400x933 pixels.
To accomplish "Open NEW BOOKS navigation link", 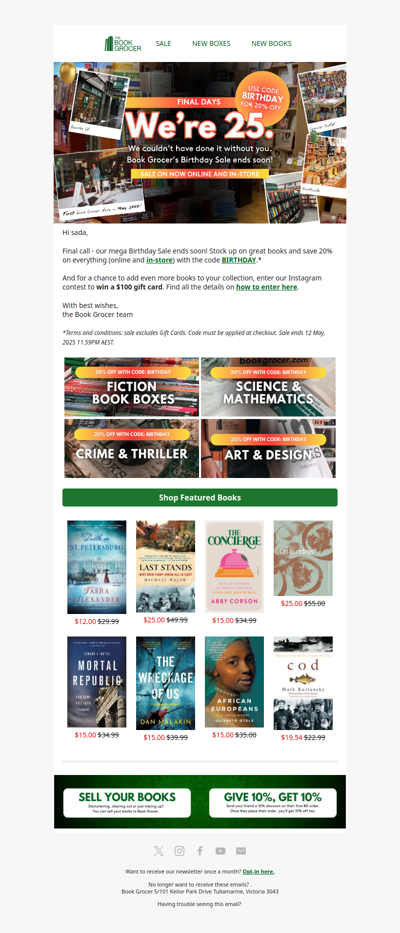I will point(271,43).
